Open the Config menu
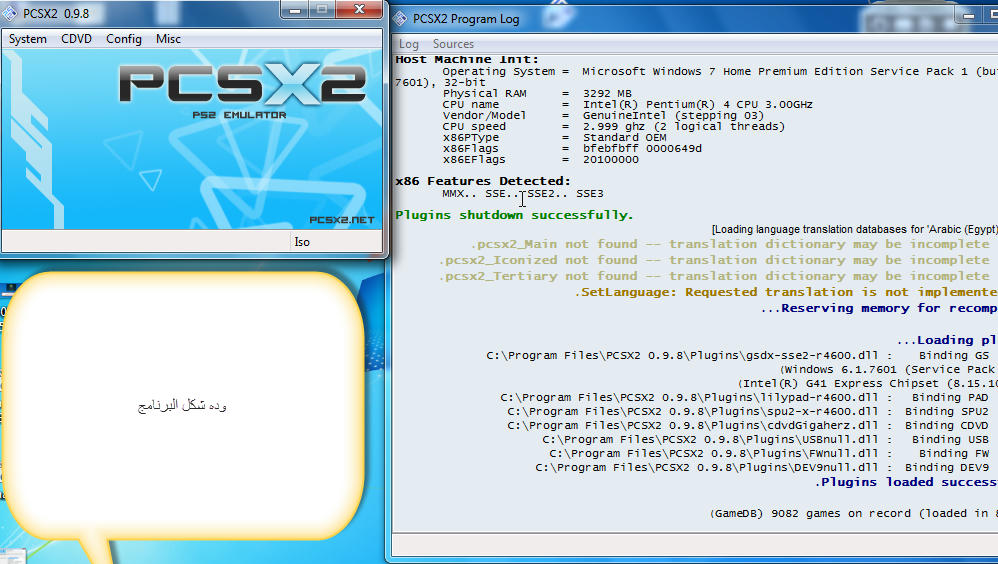The image size is (998, 564). [123, 39]
